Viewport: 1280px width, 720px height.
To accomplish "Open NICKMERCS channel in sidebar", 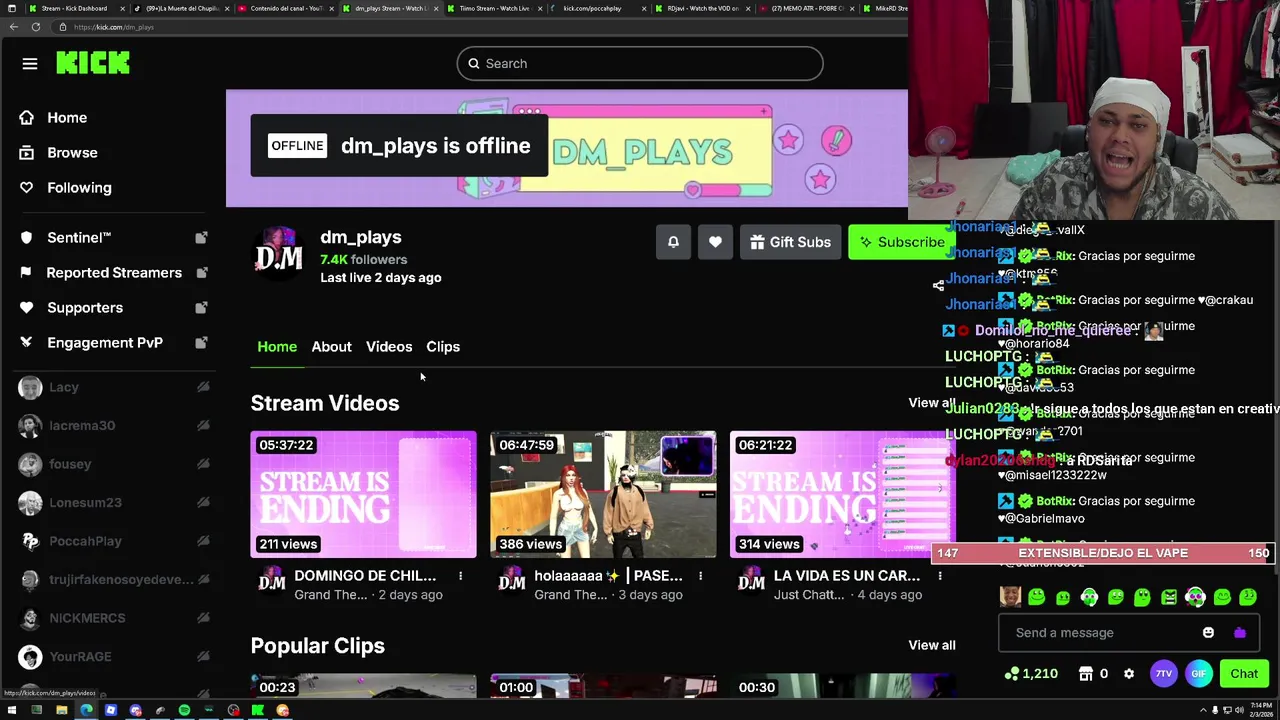I will point(87,618).
